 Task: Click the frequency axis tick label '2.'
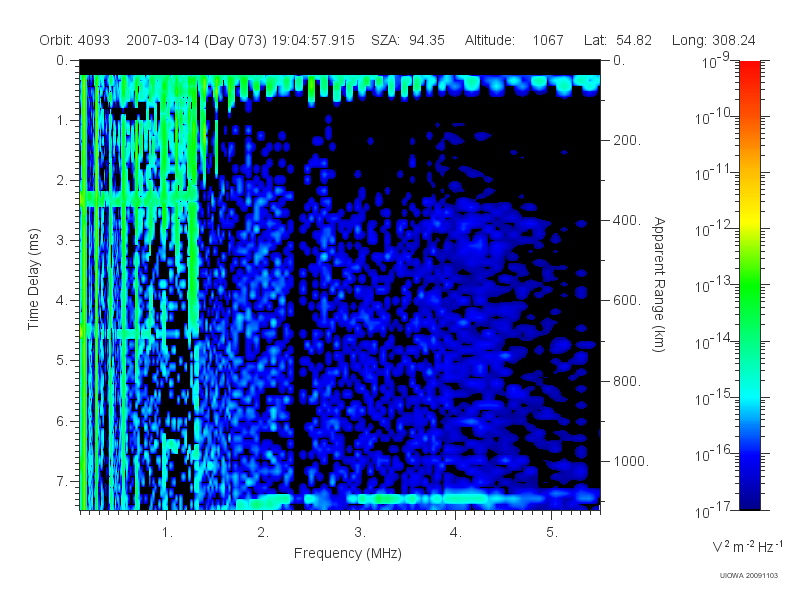(263, 533)
